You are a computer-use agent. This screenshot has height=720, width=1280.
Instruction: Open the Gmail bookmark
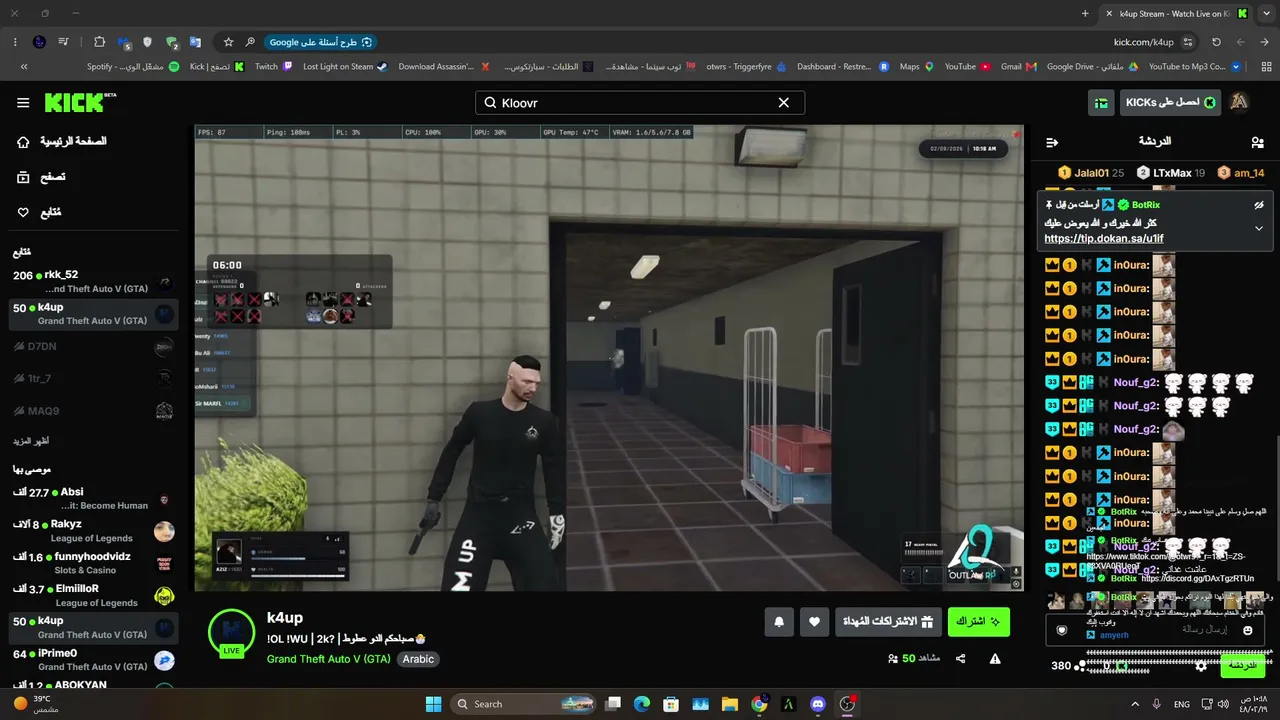(1018, 67)
